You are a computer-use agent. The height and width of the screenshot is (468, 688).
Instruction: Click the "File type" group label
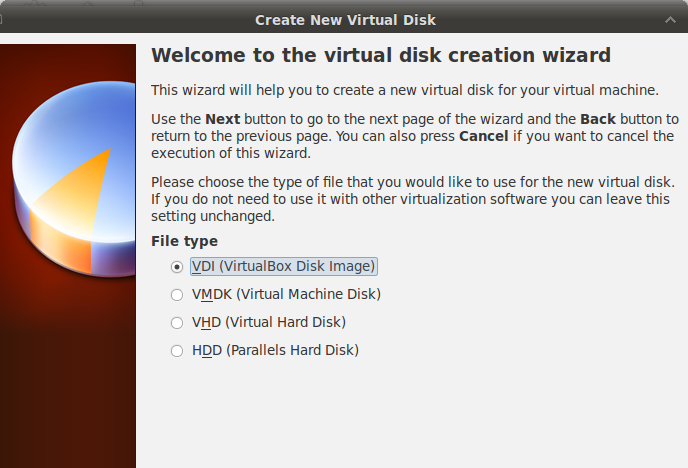184,241
